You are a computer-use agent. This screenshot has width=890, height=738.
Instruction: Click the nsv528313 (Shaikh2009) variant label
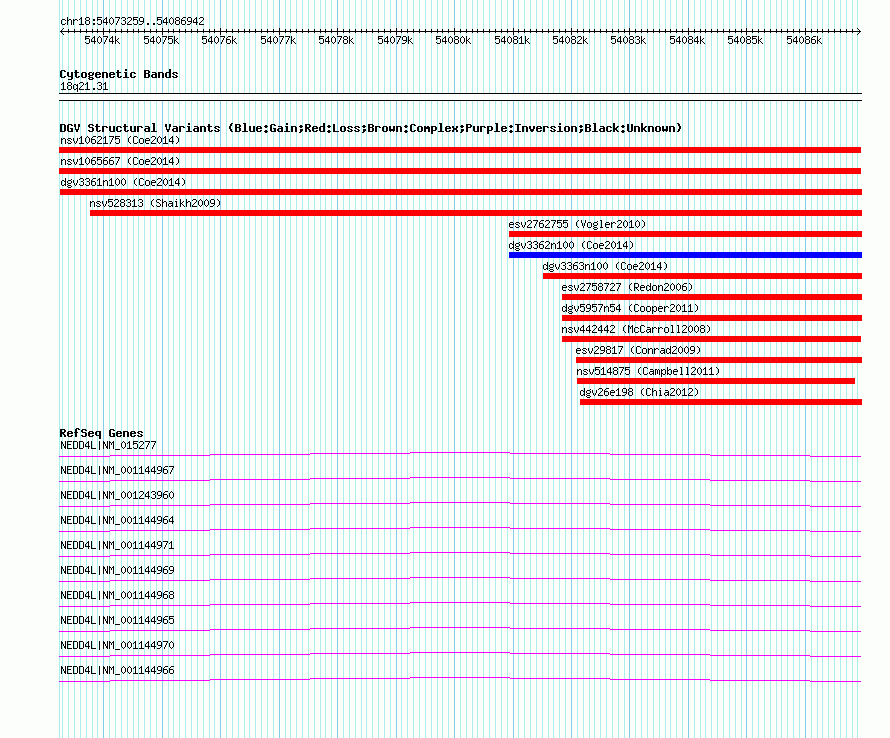coord(155,203)
